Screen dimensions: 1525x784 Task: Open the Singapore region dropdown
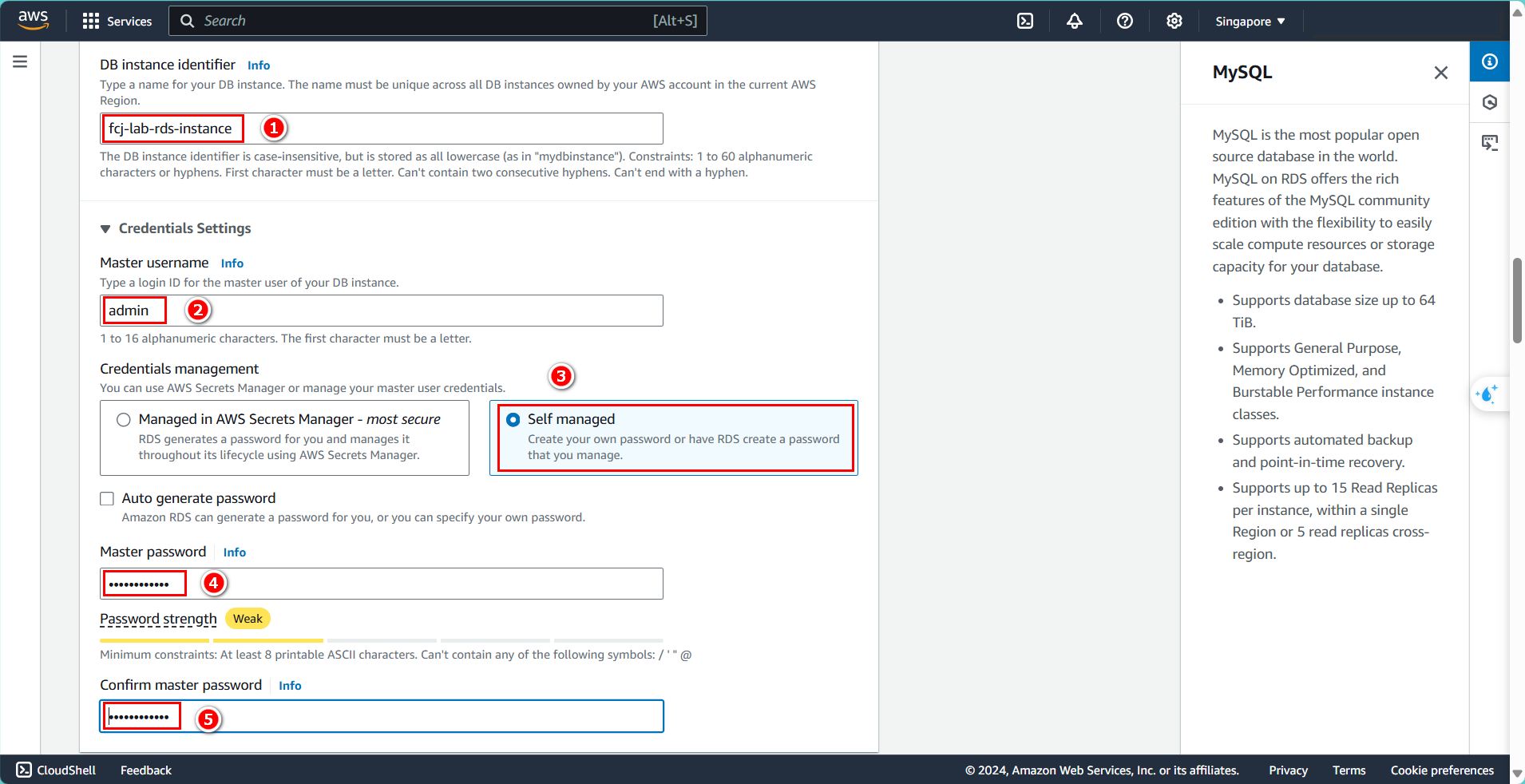click(1250, 22)
